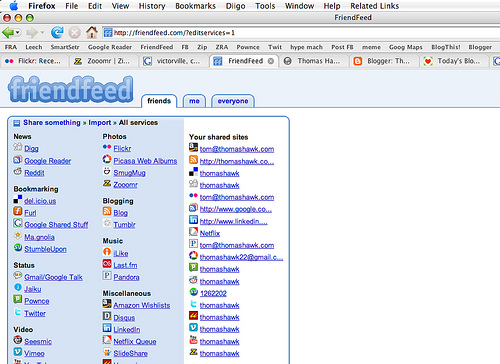Viewport: 500px width, 364px height.
Task: Click the Blog RSS icon under Blogging
Action: tap(107, 211)
